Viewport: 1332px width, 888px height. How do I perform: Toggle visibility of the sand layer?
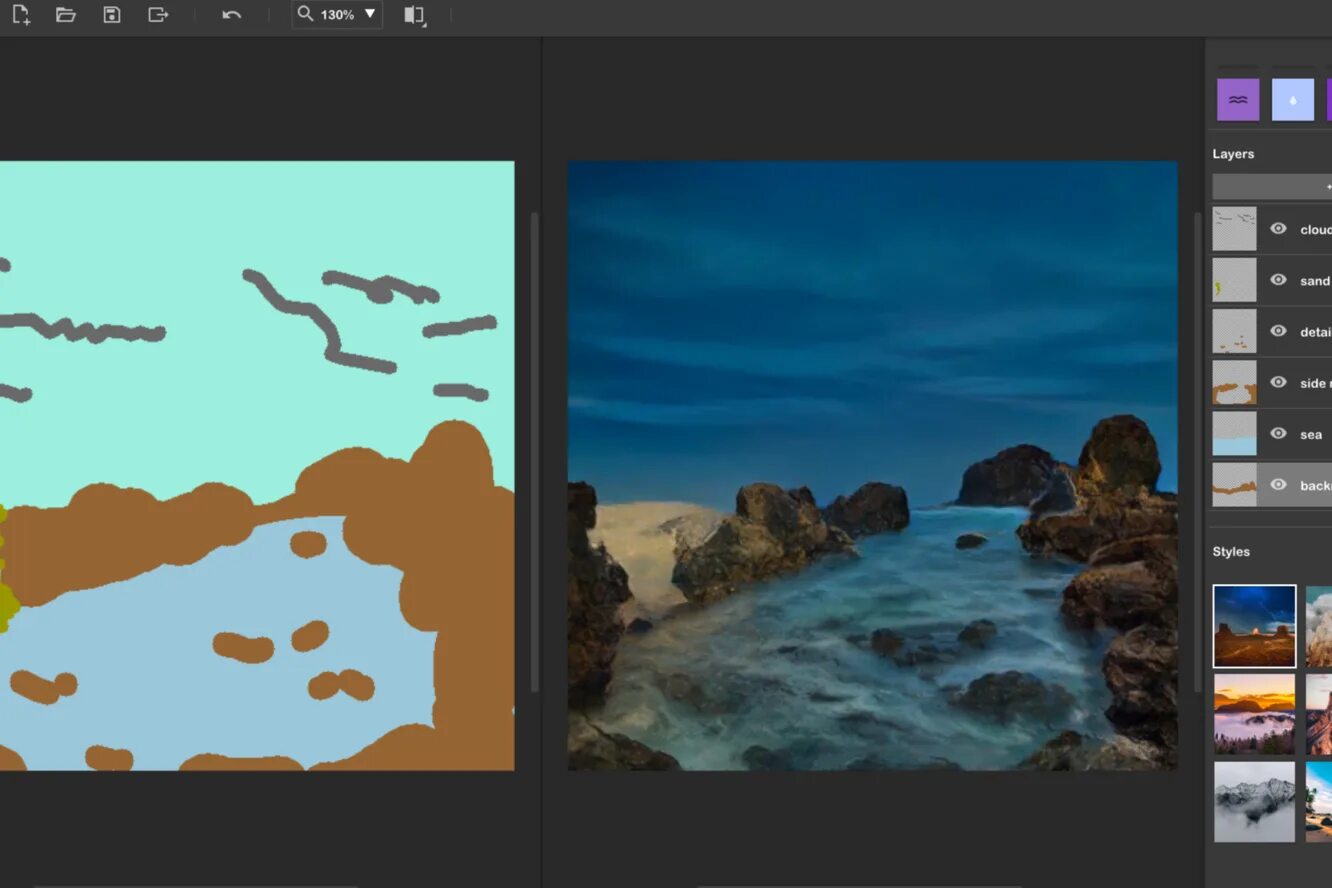tap(1278, 280)
